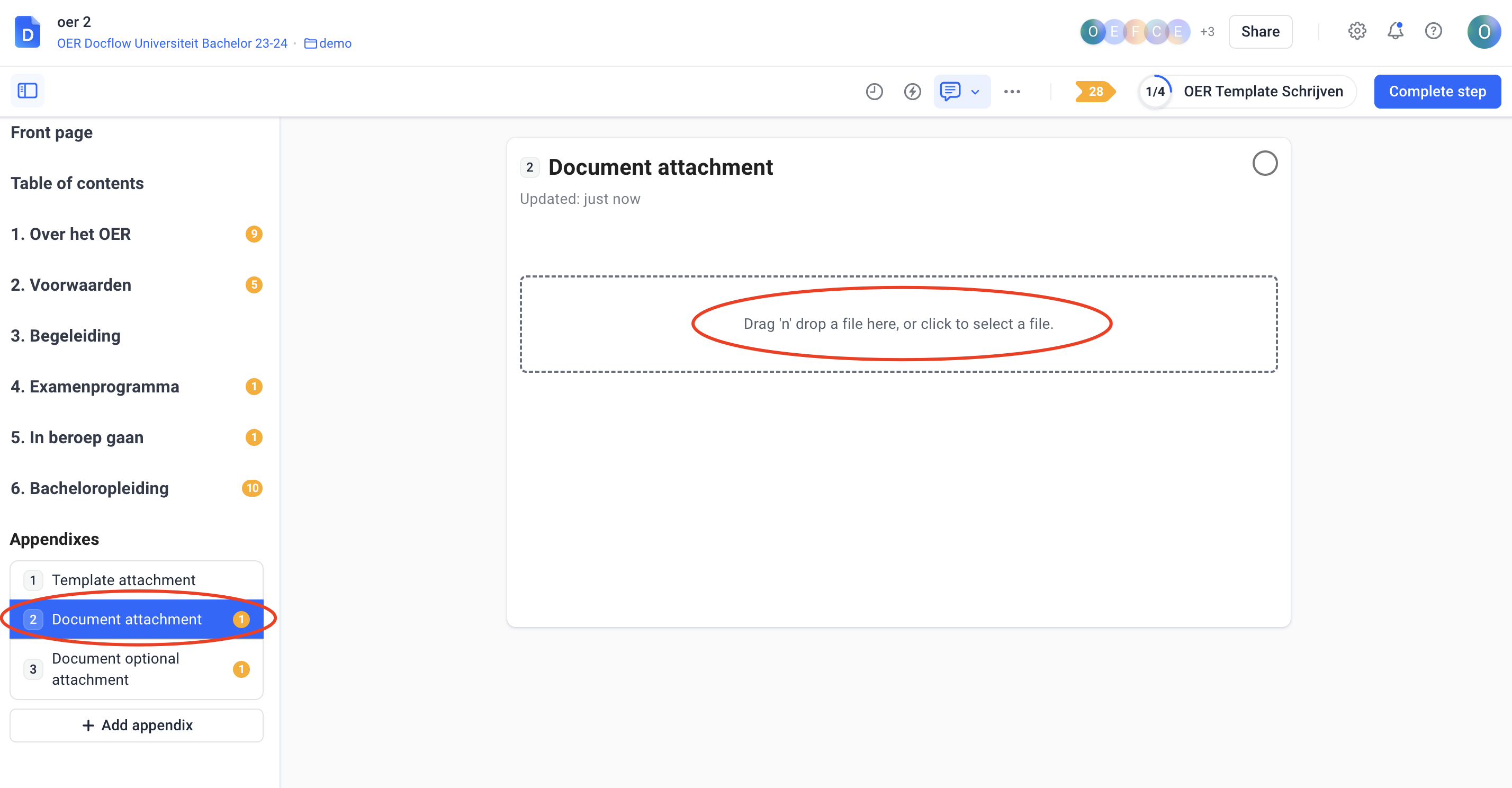Open the comments speech bubble icon
Viewport: 1512px width, 788px height.
tap(950, 91)
